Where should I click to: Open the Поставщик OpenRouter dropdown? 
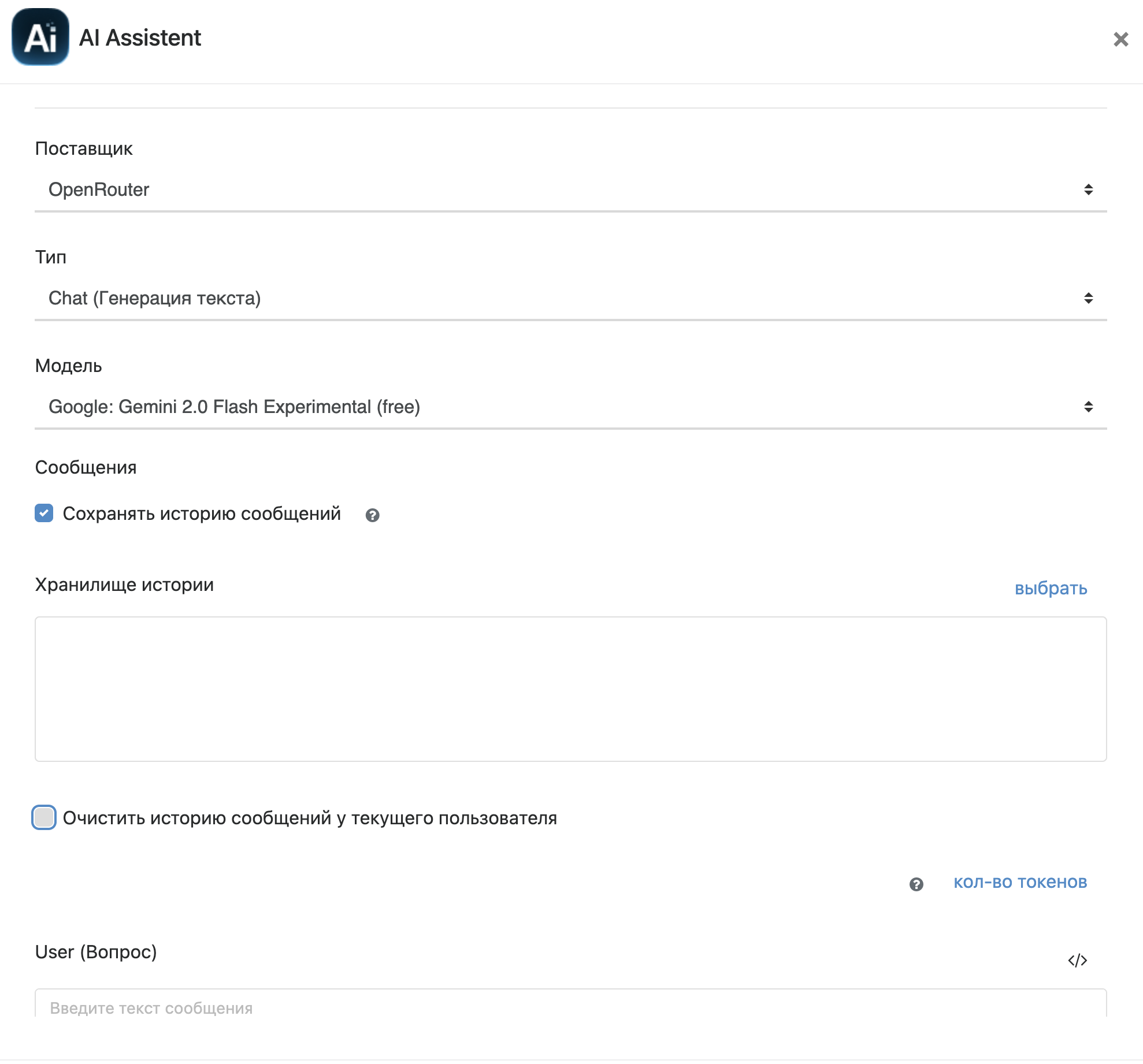click(x=555, y=189)
